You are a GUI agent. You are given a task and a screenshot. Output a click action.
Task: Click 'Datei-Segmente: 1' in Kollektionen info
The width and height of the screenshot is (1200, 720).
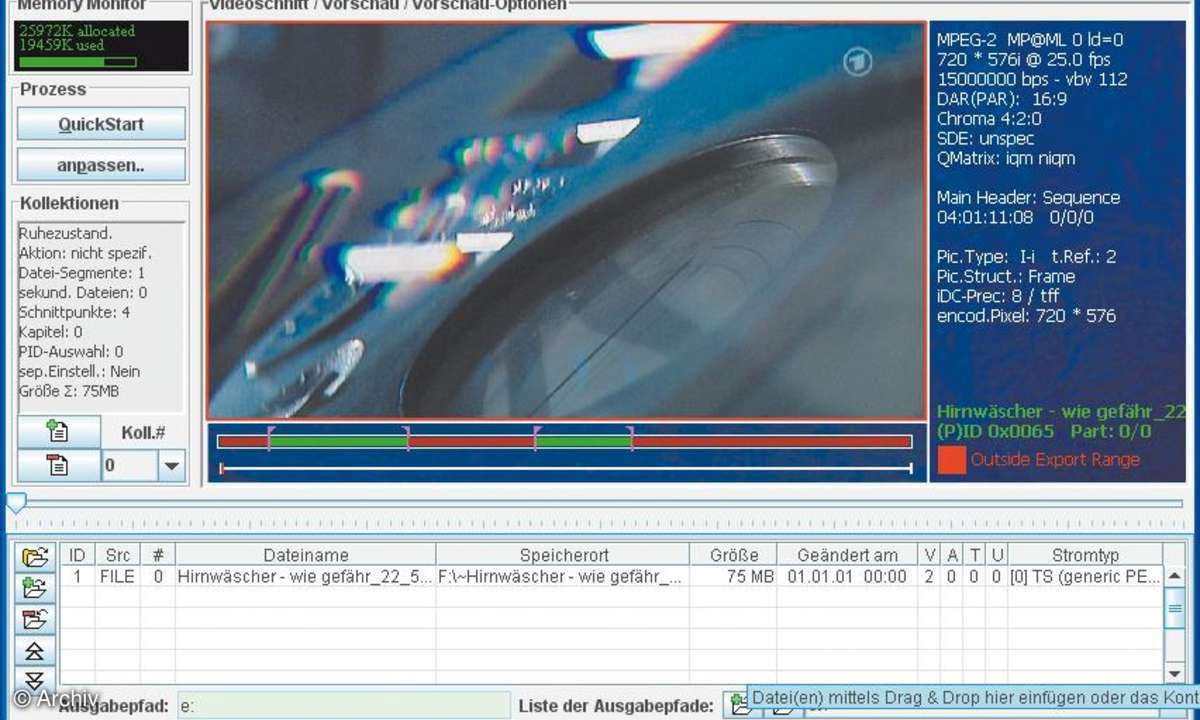tap(82, 273)
